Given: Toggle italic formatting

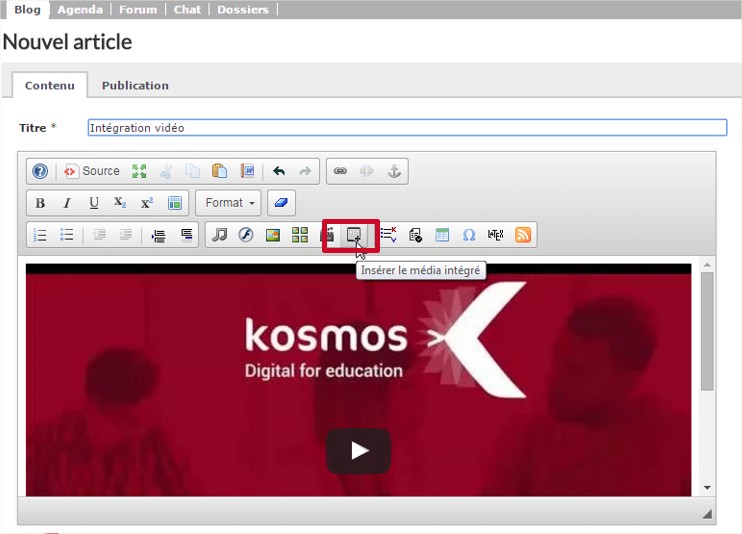Looking at the screenshot, I should click(67, 203).
